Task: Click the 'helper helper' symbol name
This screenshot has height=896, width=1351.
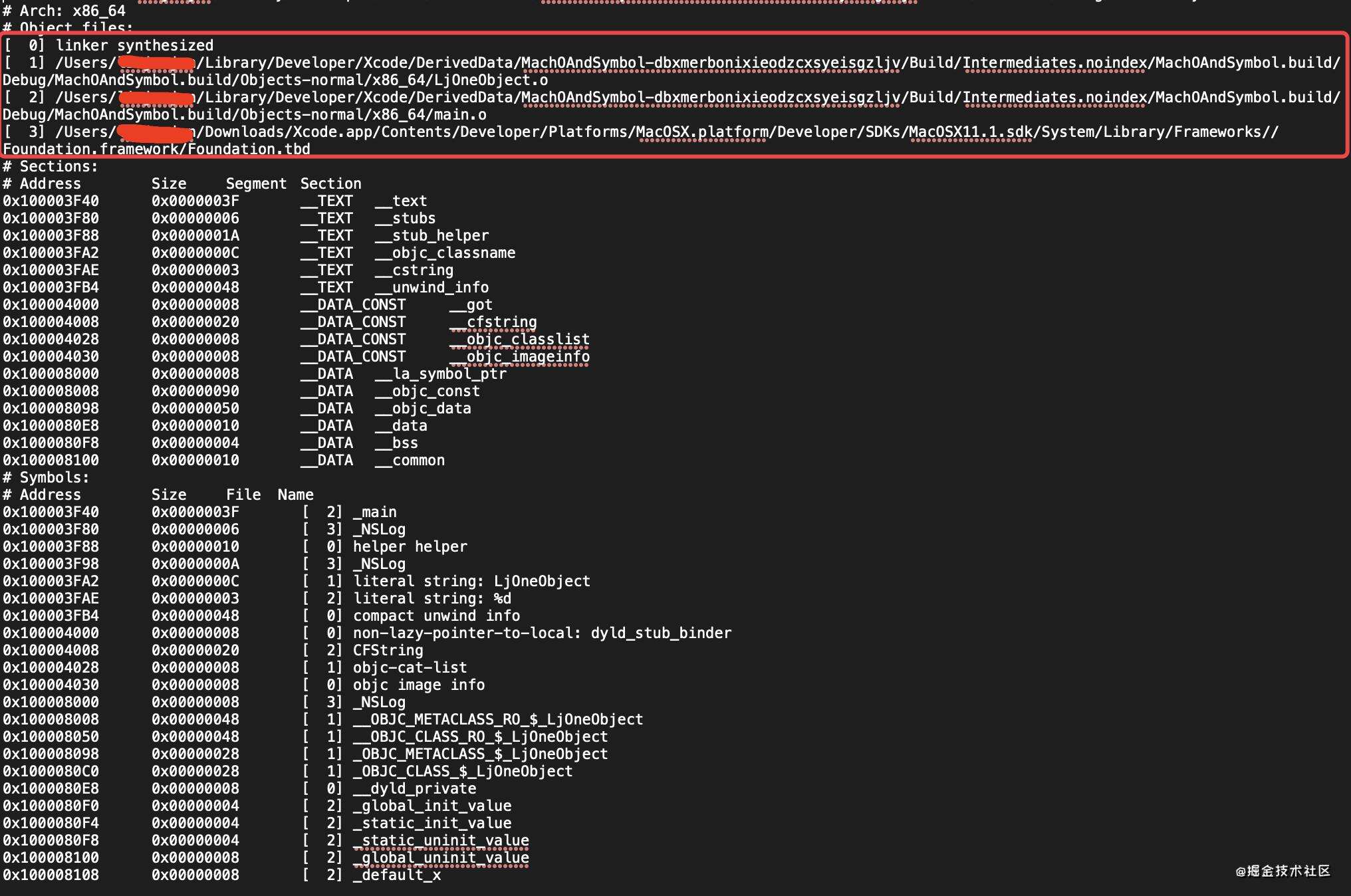Action: pyautogui.click(x=410, y=546)
